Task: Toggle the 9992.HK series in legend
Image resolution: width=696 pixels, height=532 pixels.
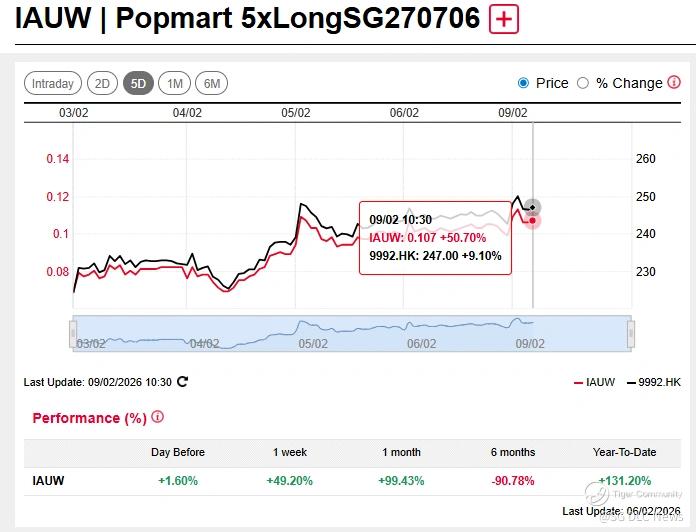Action: (x=653, y=382)
